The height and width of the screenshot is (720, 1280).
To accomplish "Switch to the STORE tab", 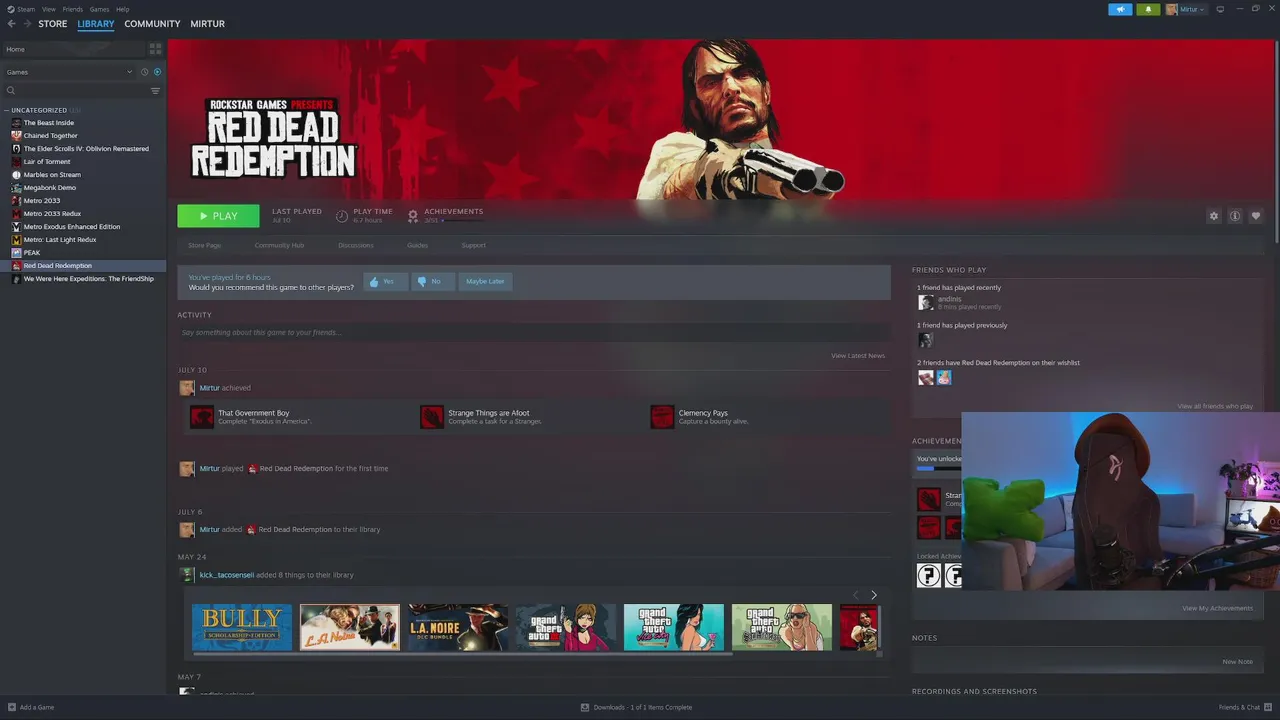I will pyautogui.click(x=53, y=24).
